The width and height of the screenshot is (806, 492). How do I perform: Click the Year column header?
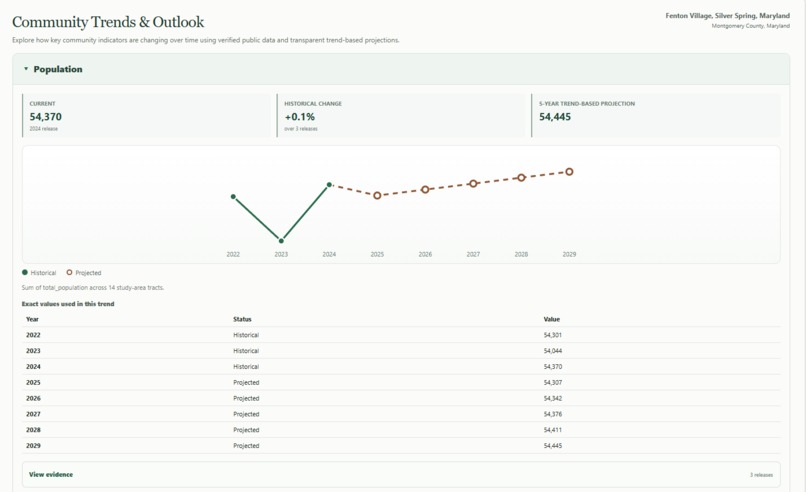point(32,319)
